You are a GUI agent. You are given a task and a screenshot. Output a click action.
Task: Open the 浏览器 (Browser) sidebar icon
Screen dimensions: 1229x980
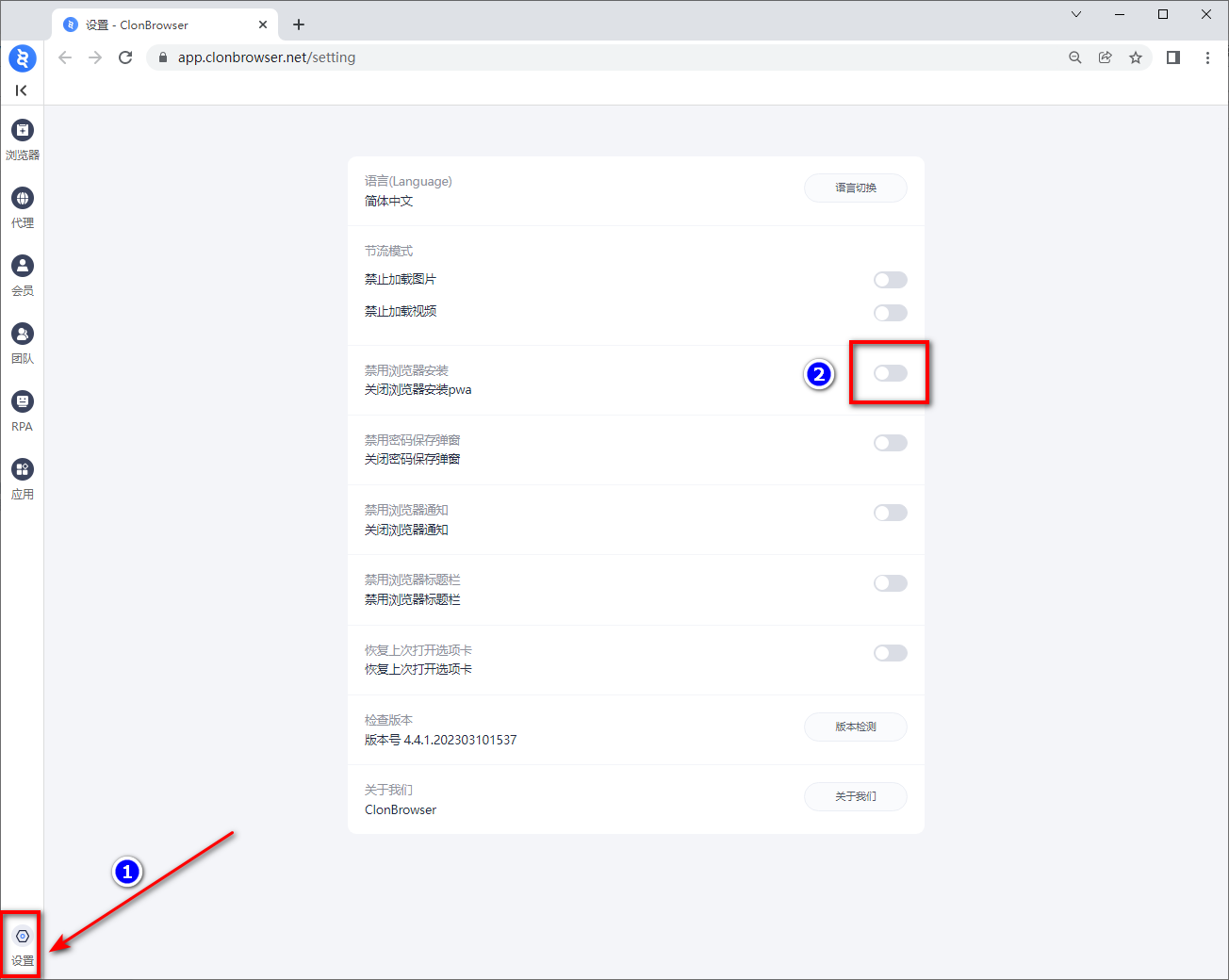[x=22, y=131]
